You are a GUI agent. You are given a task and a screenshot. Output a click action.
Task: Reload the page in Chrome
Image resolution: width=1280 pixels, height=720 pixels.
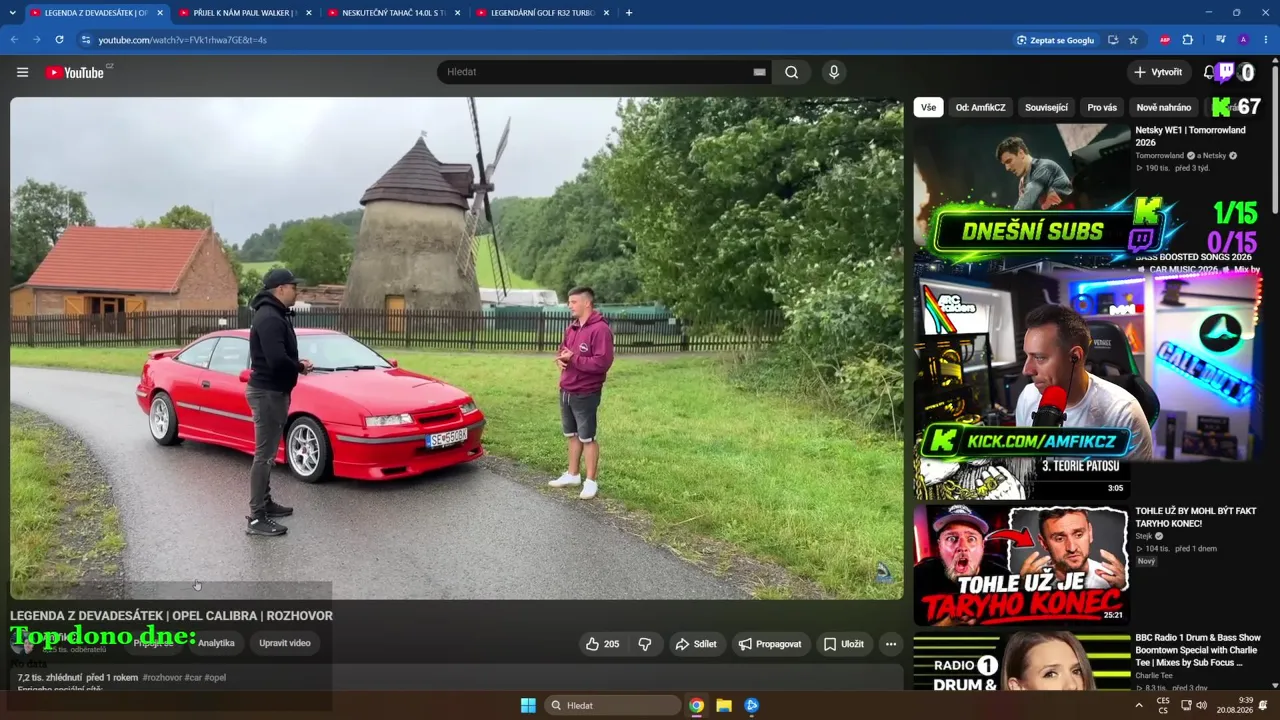point(59,40)
